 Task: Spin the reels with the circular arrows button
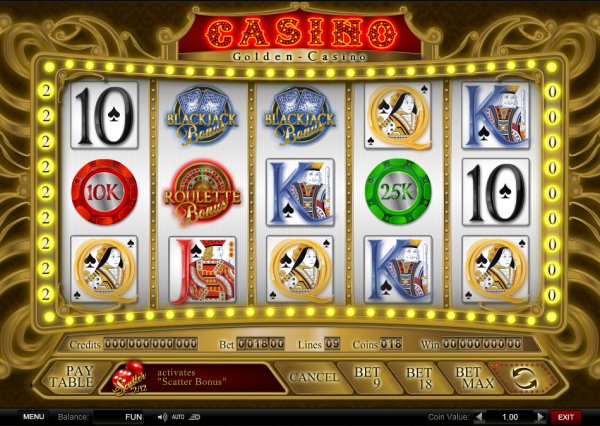coord(524,377)
